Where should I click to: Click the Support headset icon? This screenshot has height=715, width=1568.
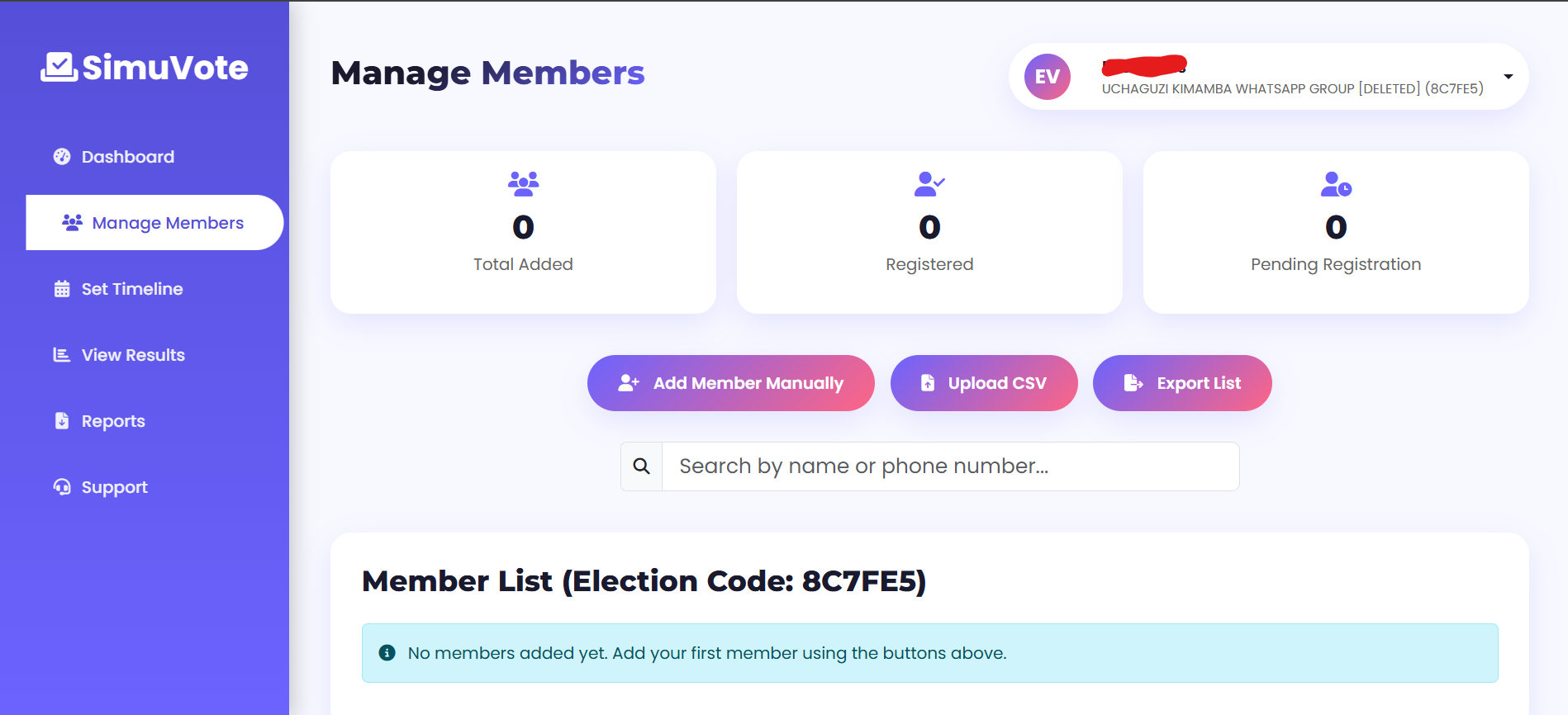pyautogui.click(x=60, y=486)
